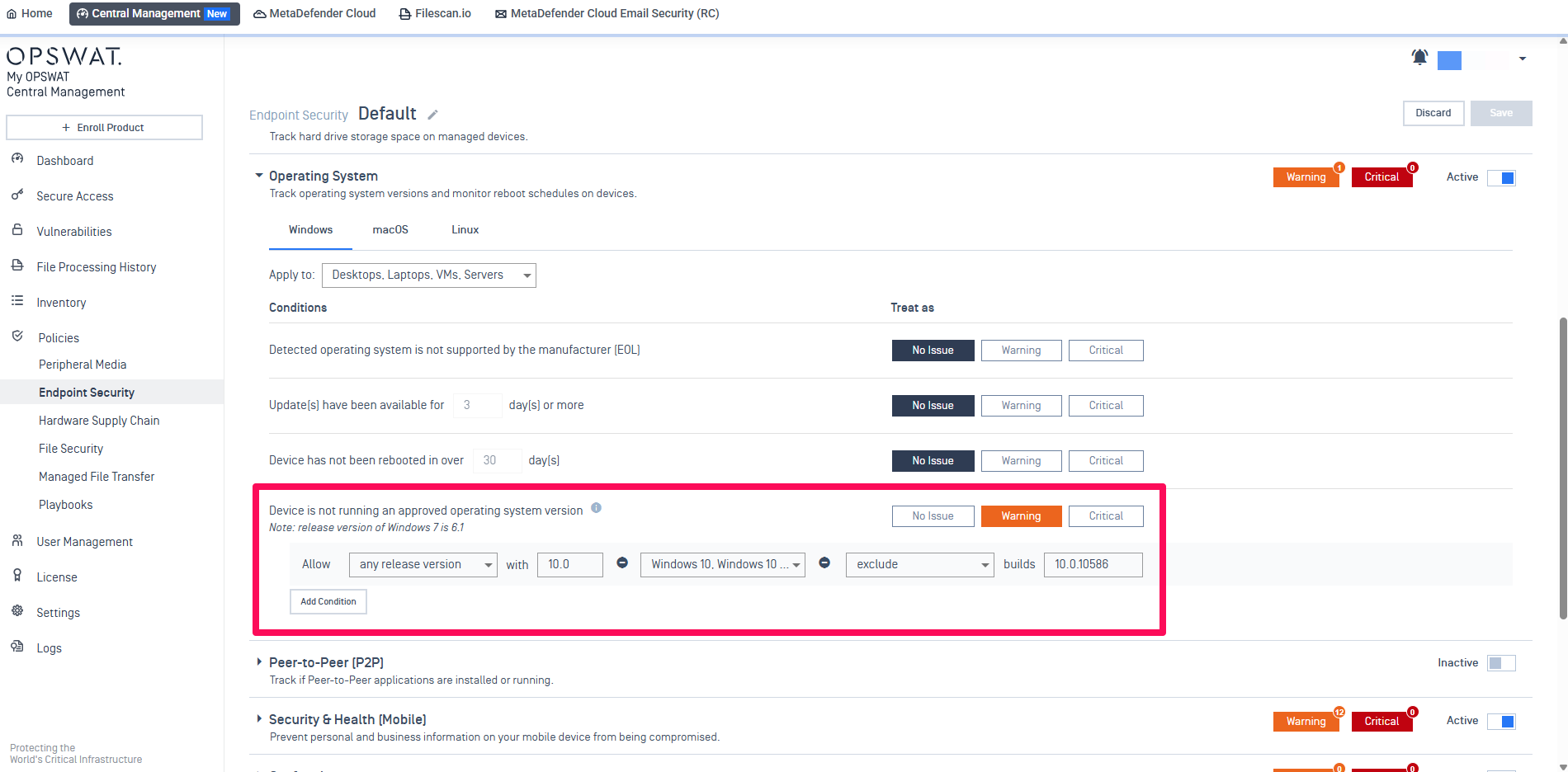Screen dimensions: 1568x772
Task: Click the Settings gear icon
Action: pyautogui.click(x=17, y=611)
